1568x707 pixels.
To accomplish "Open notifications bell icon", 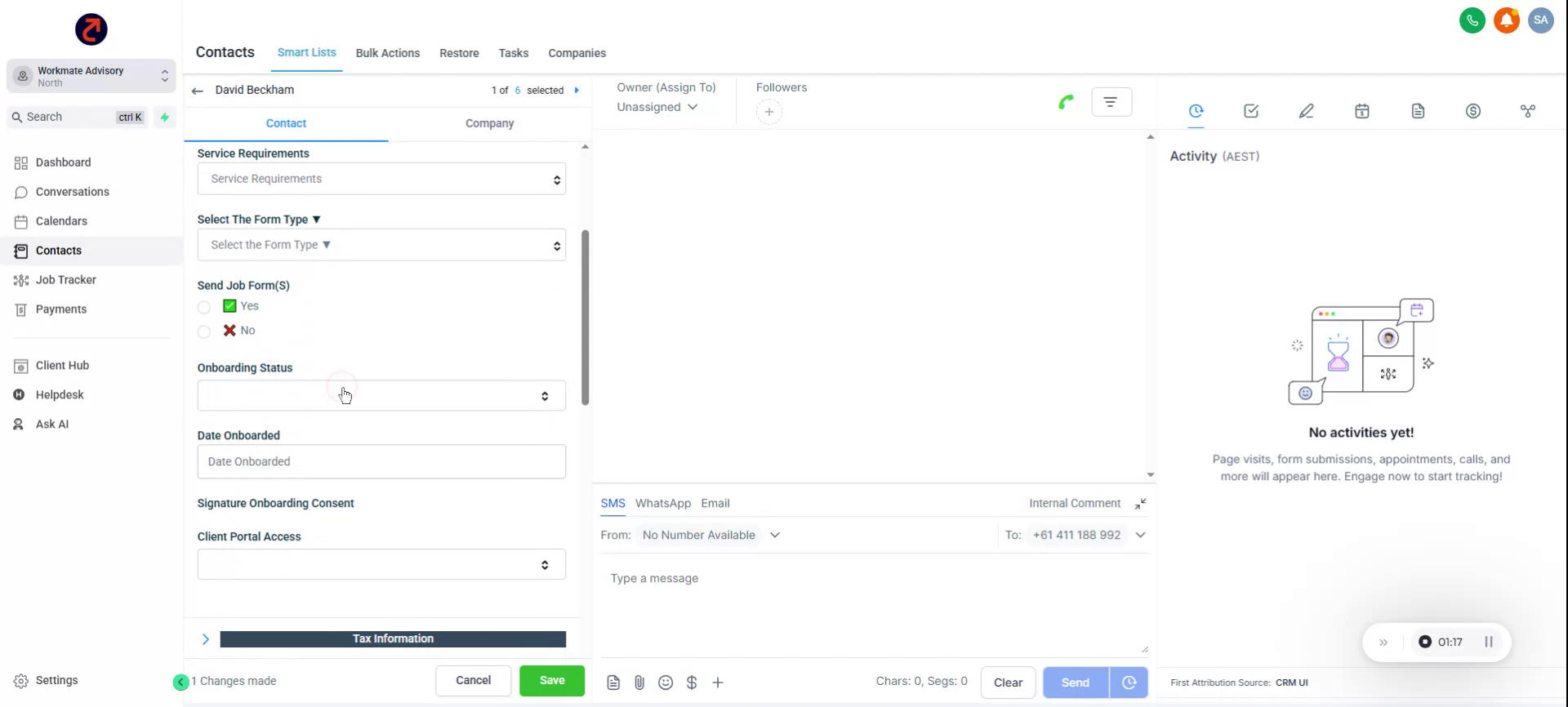I will point(1507,20).
